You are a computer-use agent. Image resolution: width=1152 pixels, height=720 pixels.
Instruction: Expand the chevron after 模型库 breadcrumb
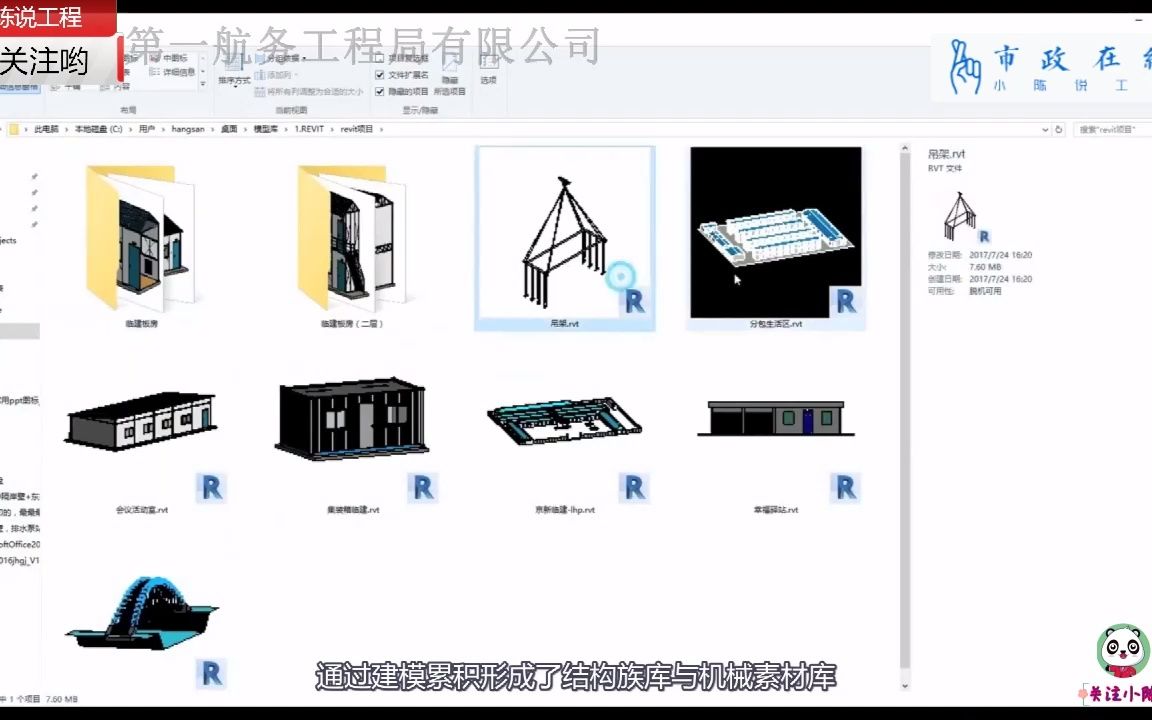(287, 129)
